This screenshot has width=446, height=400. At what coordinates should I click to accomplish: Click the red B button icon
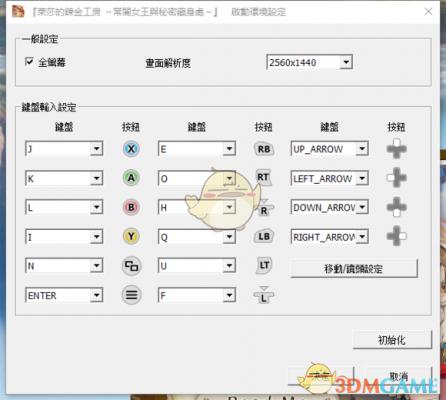[x=131, y=207]
